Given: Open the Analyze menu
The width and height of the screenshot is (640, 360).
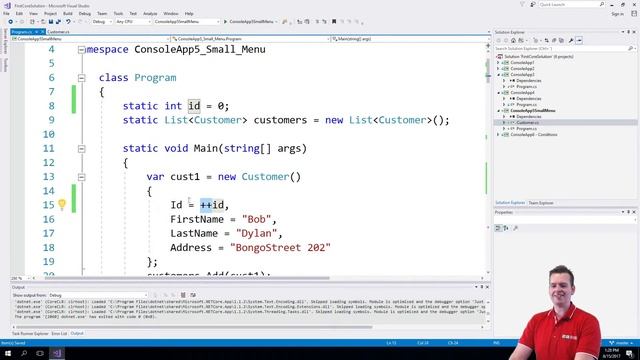Looking at the screenshot, I should (150, 13).
